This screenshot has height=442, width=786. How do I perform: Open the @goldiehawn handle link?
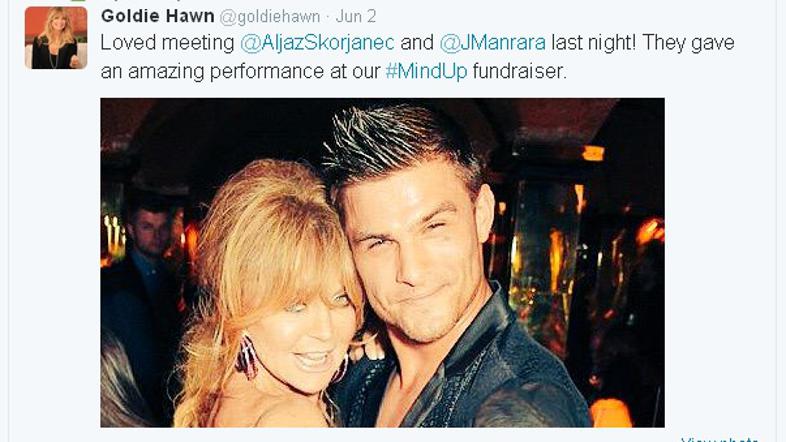270,17
